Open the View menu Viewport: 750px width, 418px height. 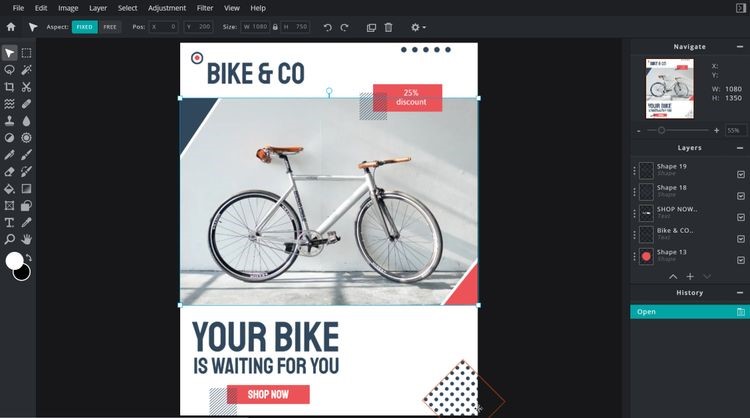click(232, 8)
